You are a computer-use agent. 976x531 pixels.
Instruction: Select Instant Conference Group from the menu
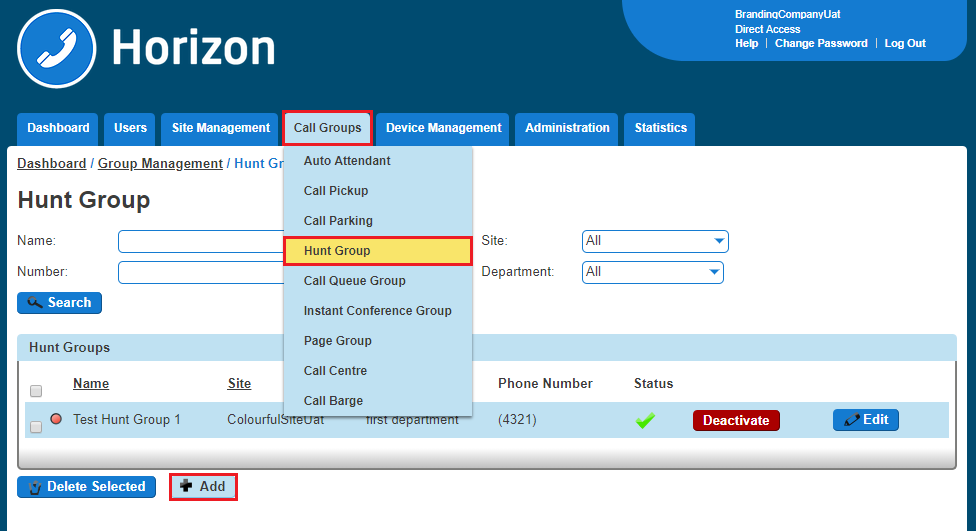pyautogui.click(x=378, y=311)
